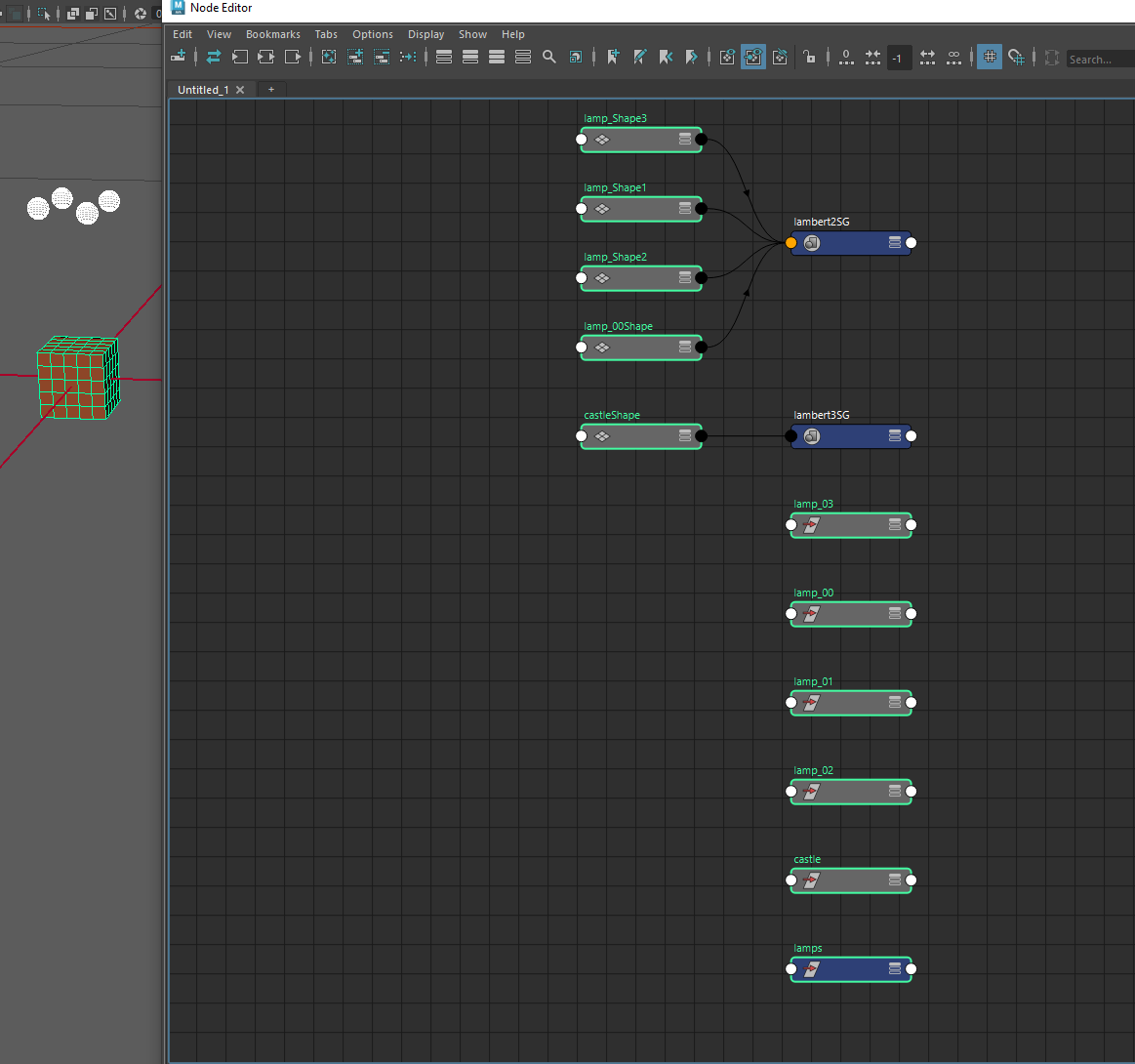Click the magnifying glass search icon

(x=549, y=58)
